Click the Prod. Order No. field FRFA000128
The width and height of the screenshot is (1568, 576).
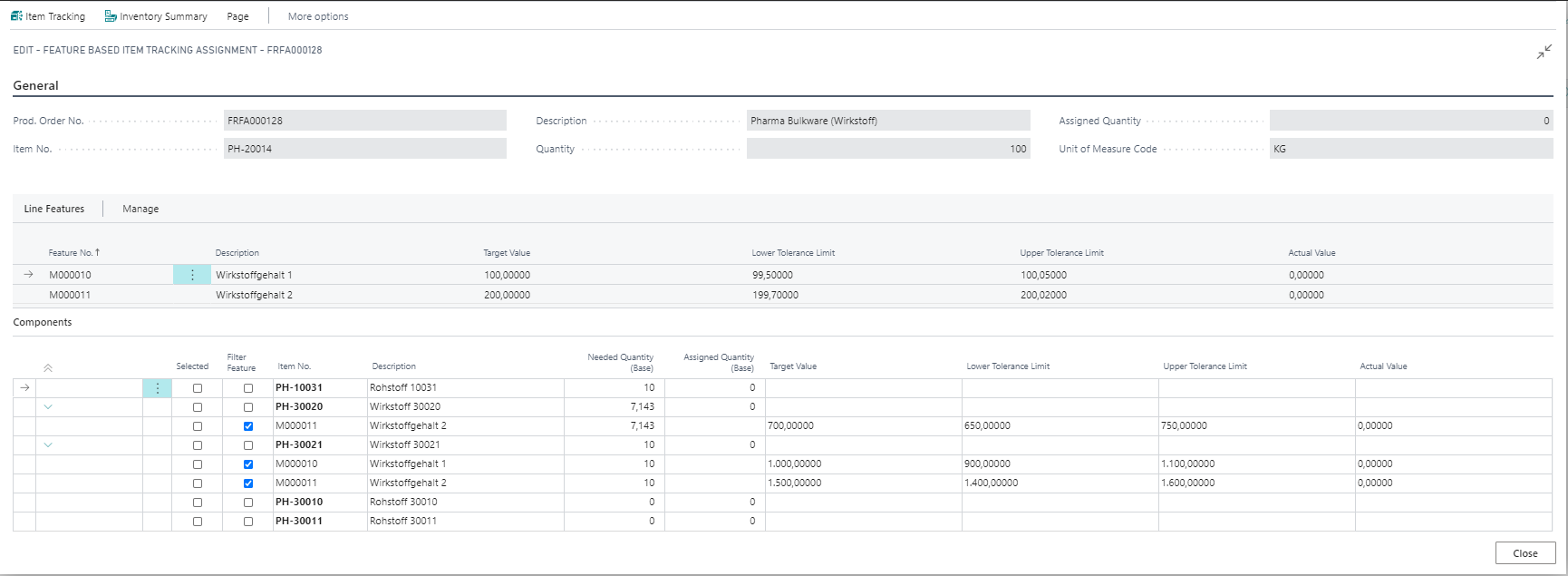pos(365,121)
